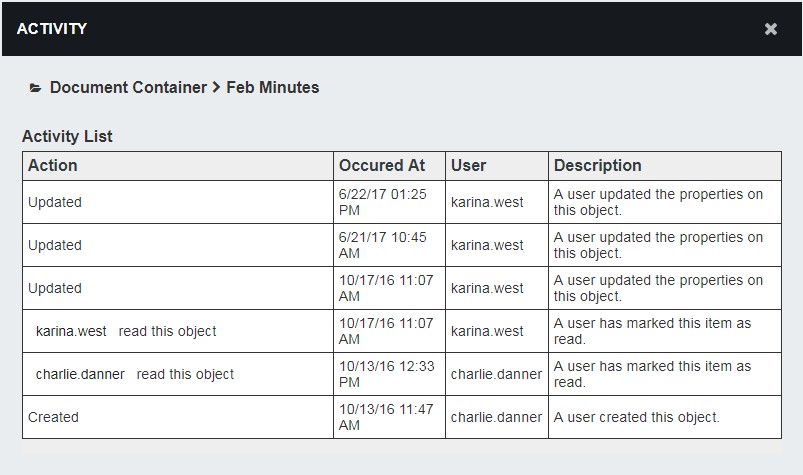The width and height of the screenshot is (803, 475).
Task: Click the 6/21/17 10:45 AM timestamp
Action: [x=383, y=245]
